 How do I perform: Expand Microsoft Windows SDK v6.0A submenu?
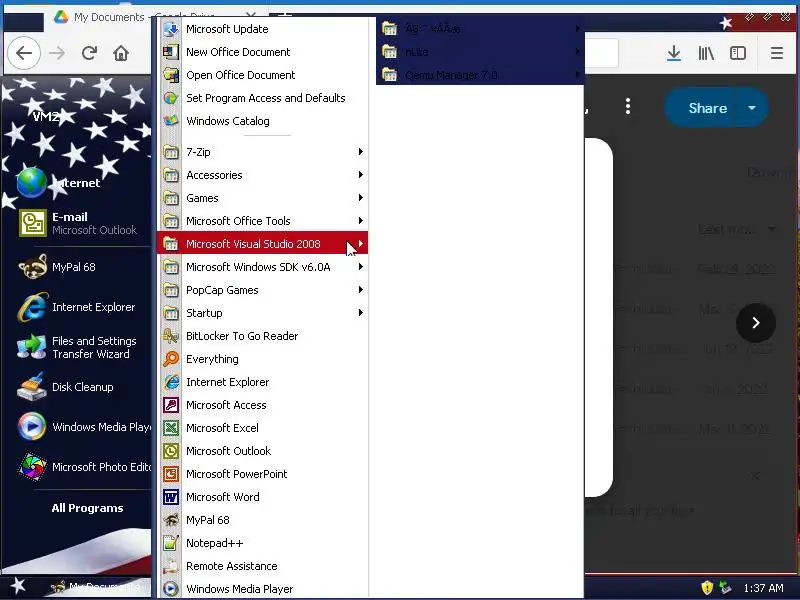coord(262,267)
